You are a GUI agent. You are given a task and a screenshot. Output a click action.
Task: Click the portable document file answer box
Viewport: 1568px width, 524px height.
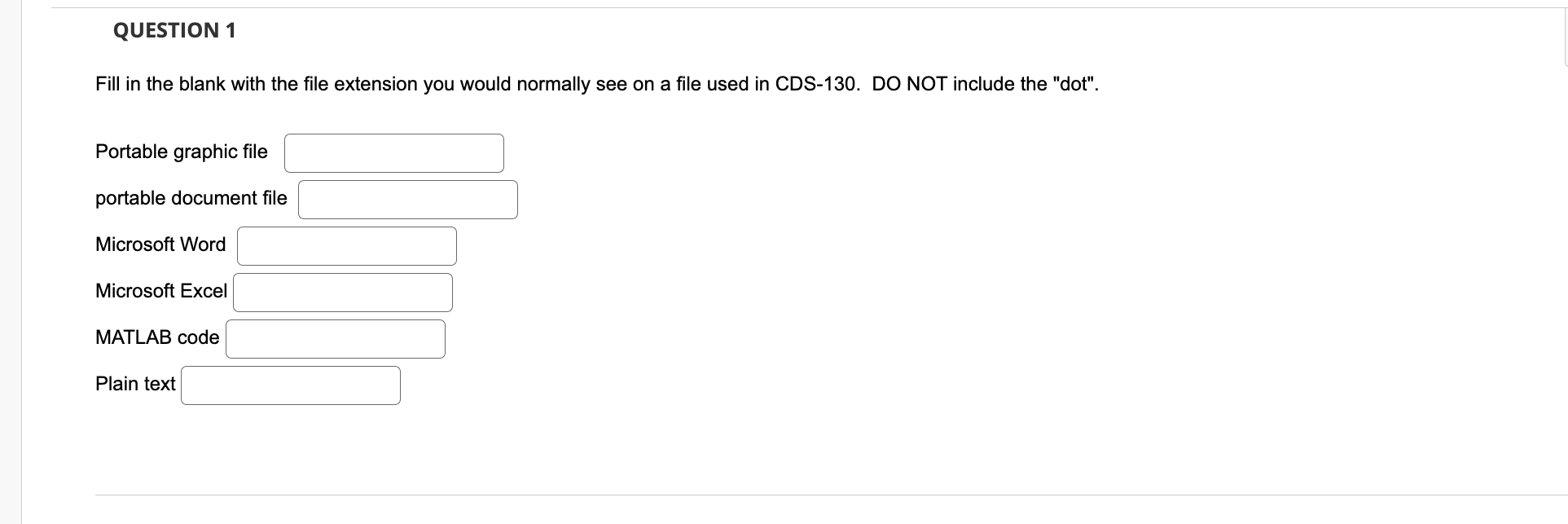click(x=408, y=199)
